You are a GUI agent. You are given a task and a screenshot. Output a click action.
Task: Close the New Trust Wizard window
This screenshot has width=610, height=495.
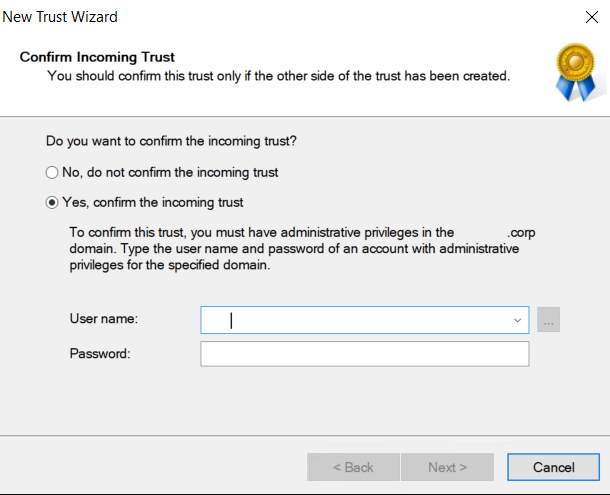click(x=590, y=17)
